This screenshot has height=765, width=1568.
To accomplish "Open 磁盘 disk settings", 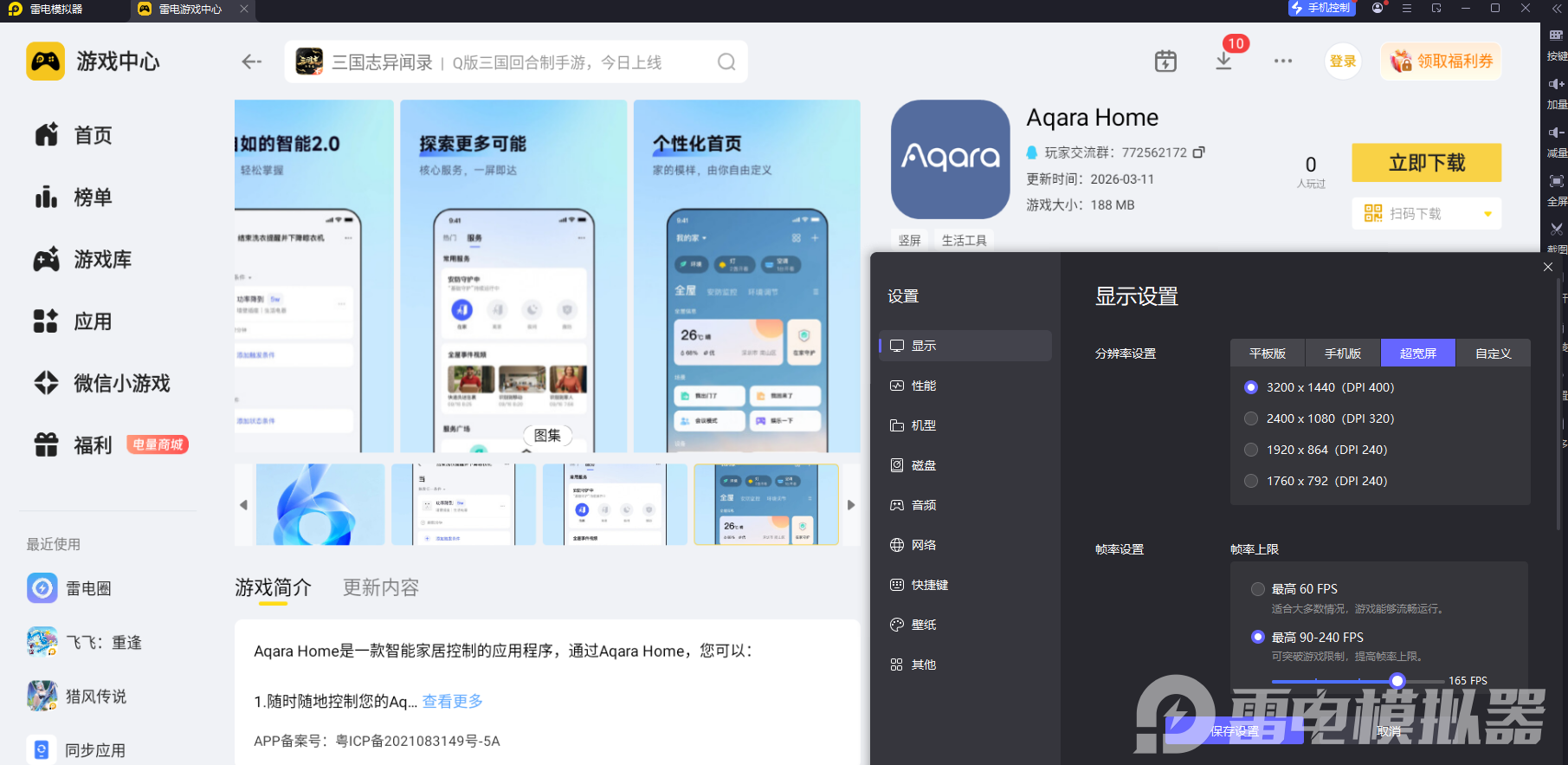I will pos(965,465).
